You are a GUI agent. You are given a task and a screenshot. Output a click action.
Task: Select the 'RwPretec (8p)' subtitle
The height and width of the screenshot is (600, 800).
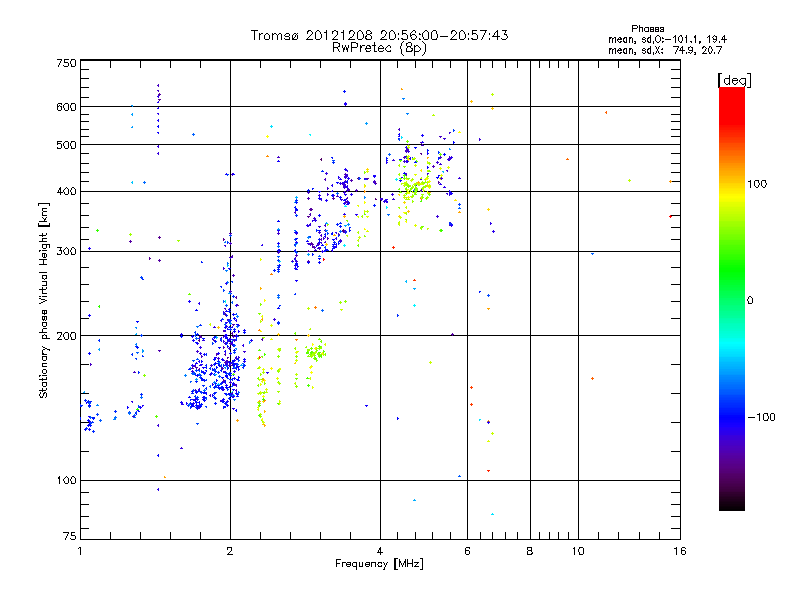(379, 48)
